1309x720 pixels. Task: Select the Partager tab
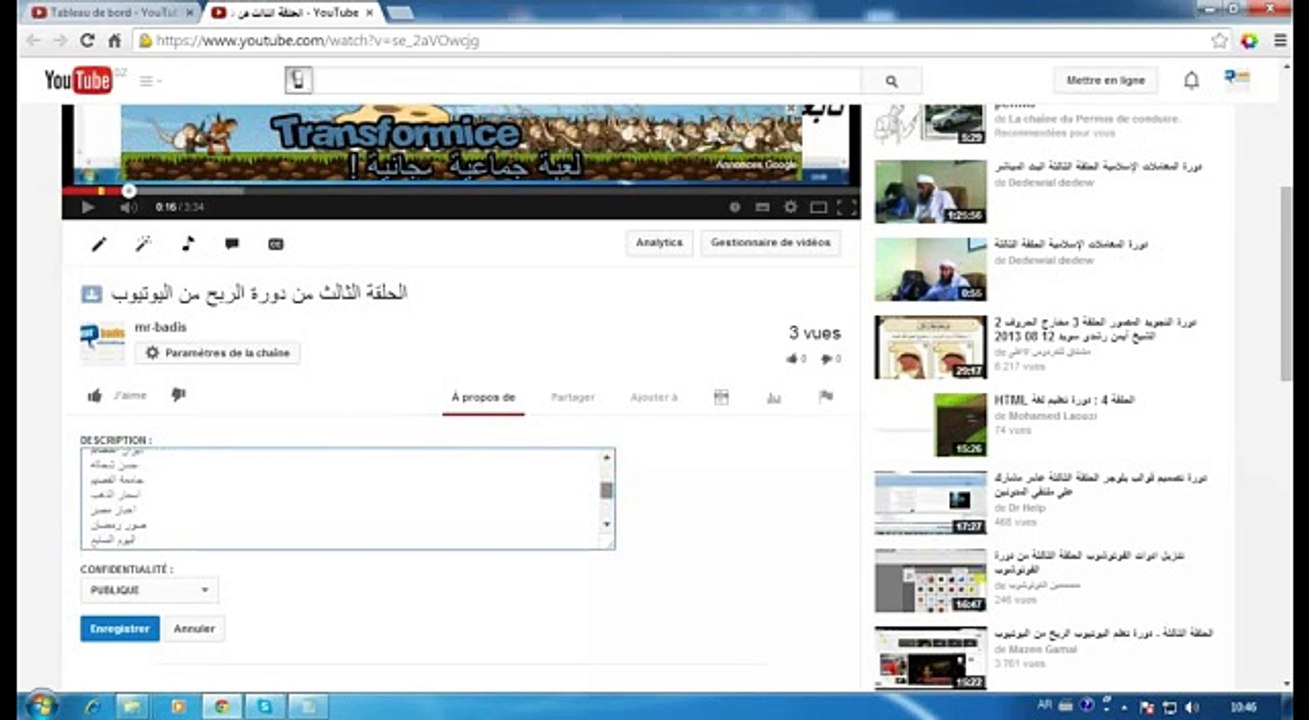[x=573, y=397]
